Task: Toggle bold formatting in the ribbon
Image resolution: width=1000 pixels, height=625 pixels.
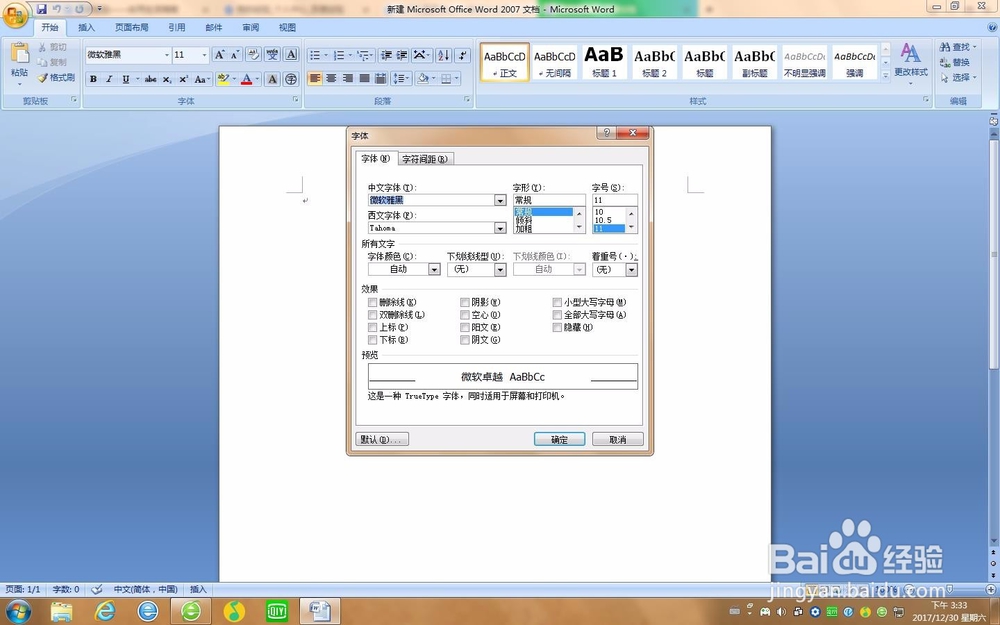Action: [93, 79]
